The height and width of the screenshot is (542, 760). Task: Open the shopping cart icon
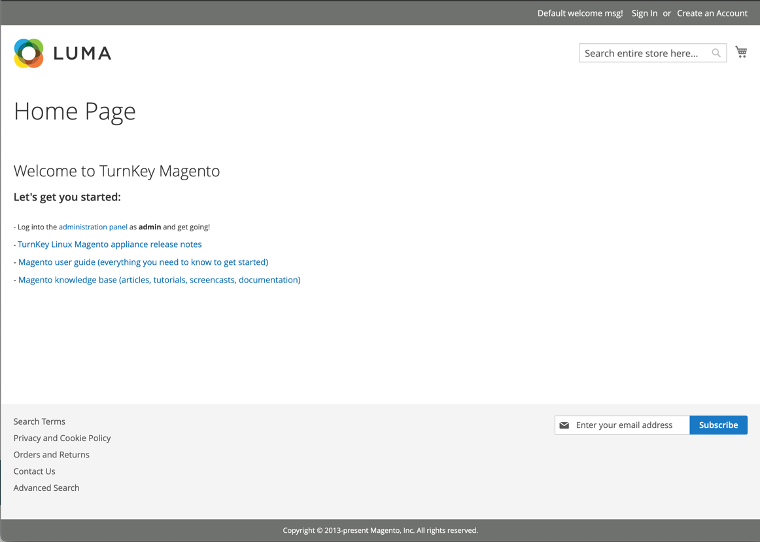pos(741,52)
